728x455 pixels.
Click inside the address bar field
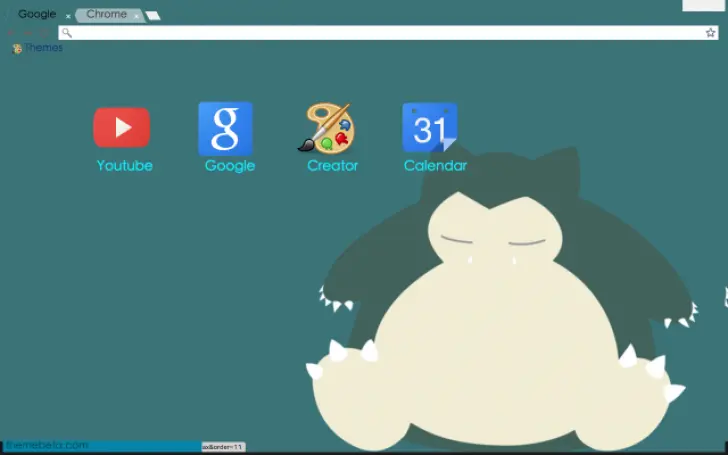[x=380, y=33]
